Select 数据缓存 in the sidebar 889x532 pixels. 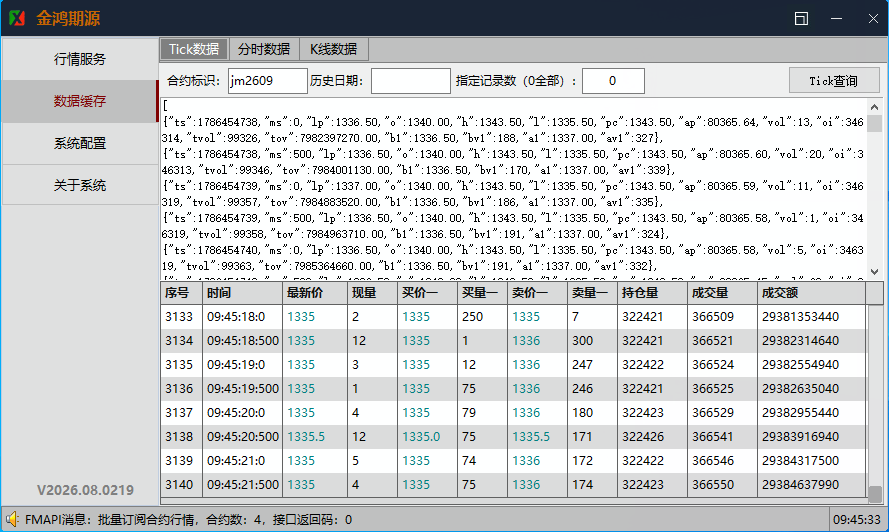point(80,101)
